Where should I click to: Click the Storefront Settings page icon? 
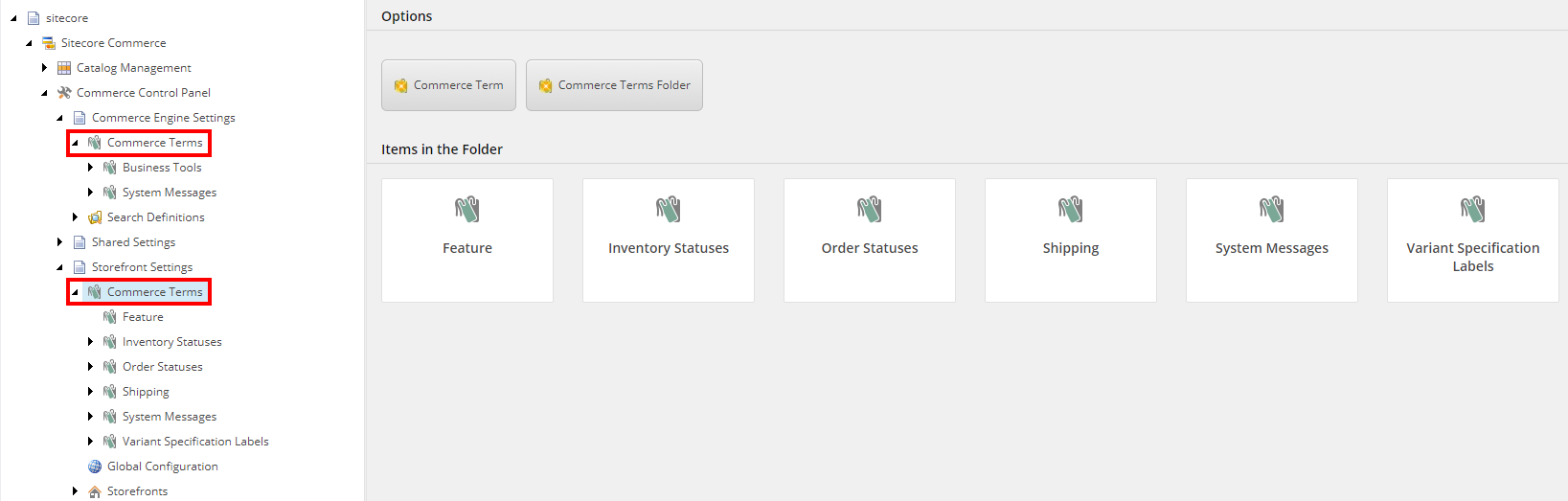pos(80,267)
